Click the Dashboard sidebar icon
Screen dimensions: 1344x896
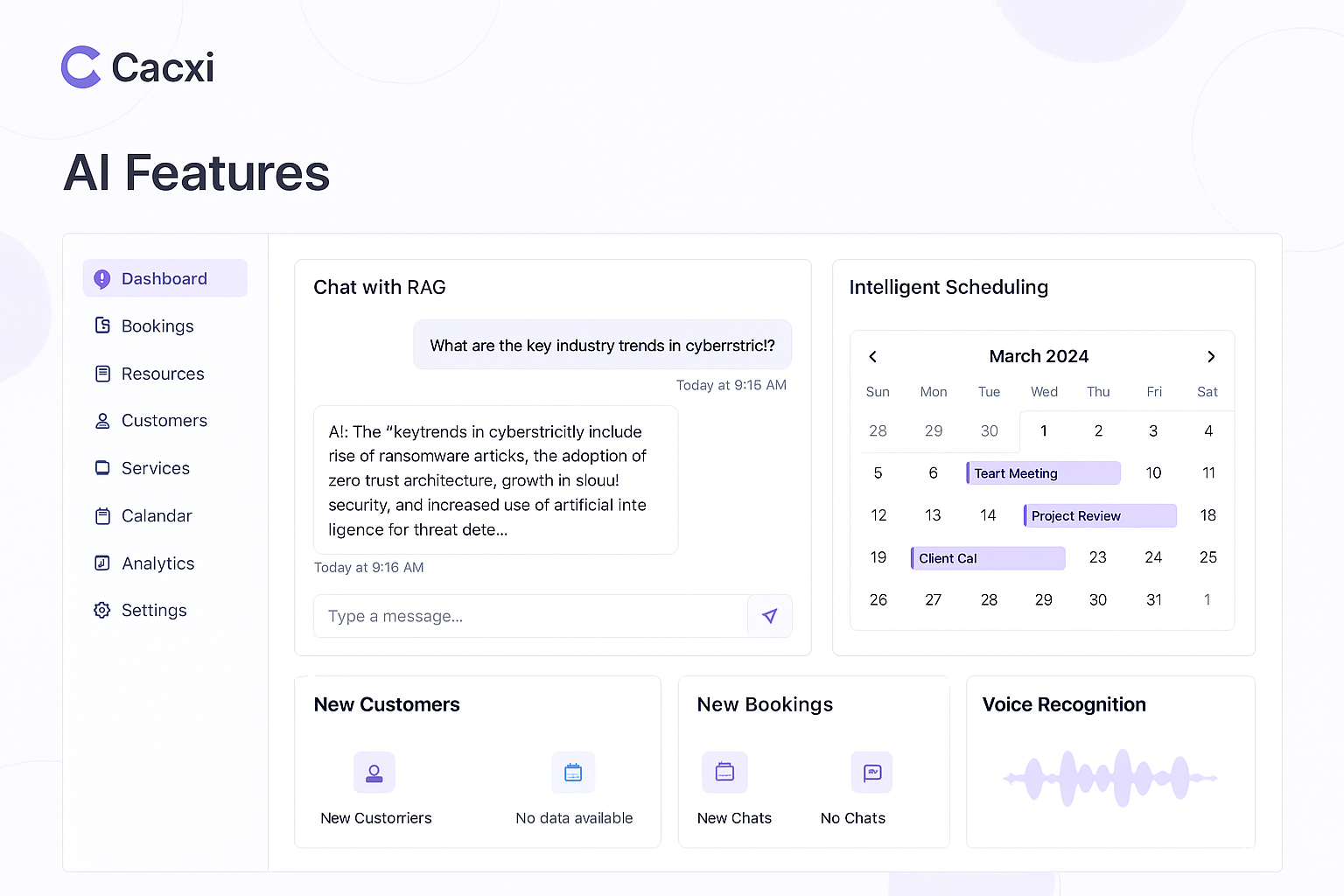102,278
